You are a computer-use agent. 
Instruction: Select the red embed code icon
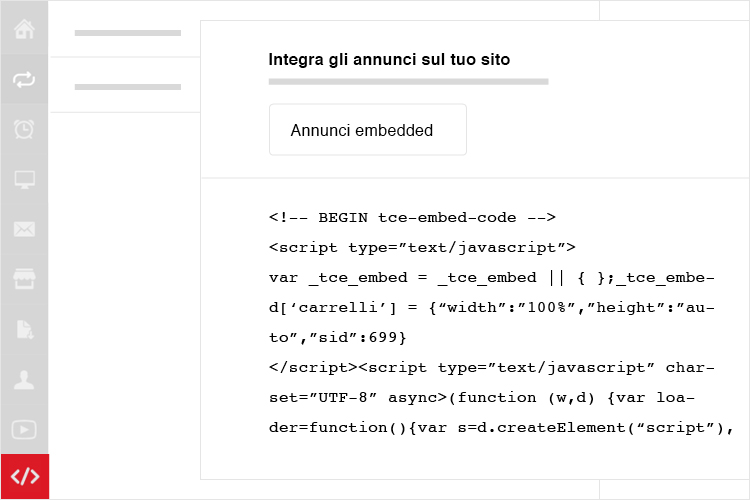tap(25, 477)
